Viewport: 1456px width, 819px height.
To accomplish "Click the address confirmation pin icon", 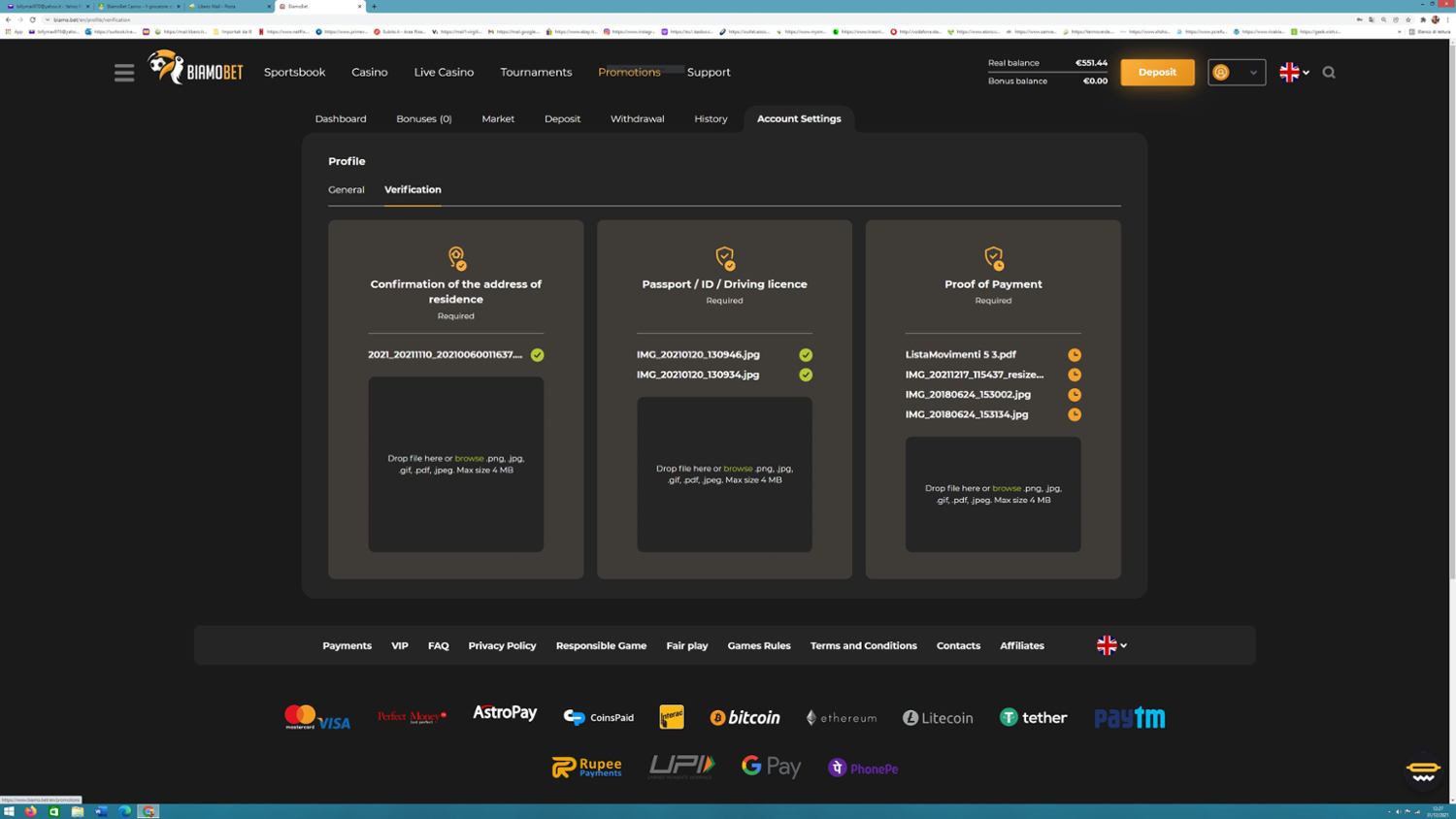I will pyautogui.click(x=456, y=257).
